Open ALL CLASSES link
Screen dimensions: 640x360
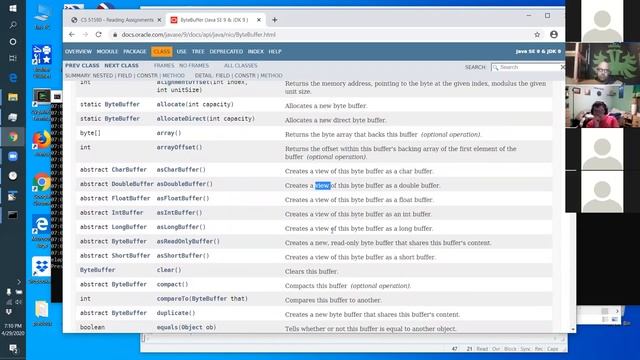pos(240,65)
